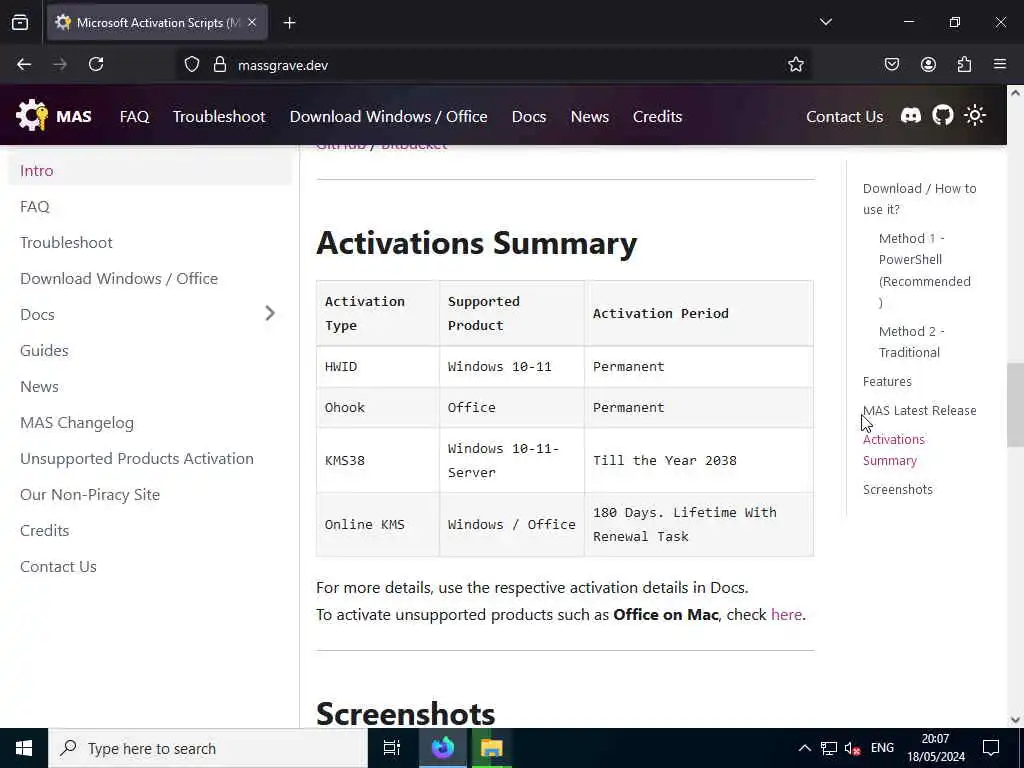
Task: Open tracking protection shield icon
Action: pyautogui.click(x=191, y=64)
